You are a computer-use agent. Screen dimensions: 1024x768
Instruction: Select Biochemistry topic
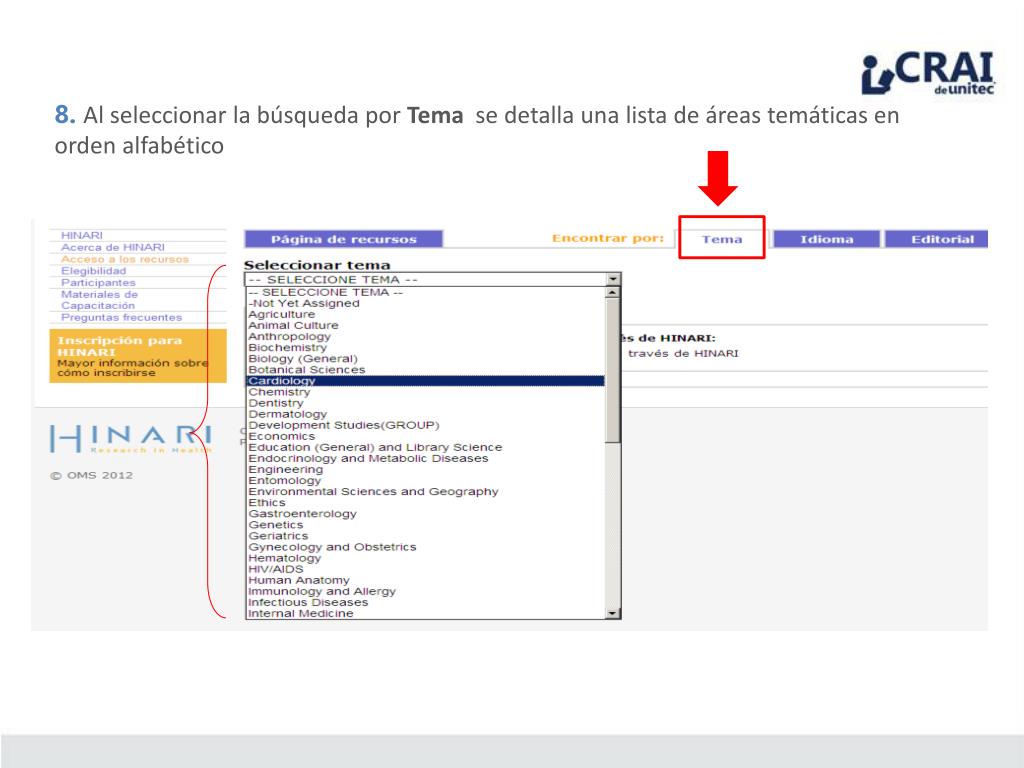426,348
